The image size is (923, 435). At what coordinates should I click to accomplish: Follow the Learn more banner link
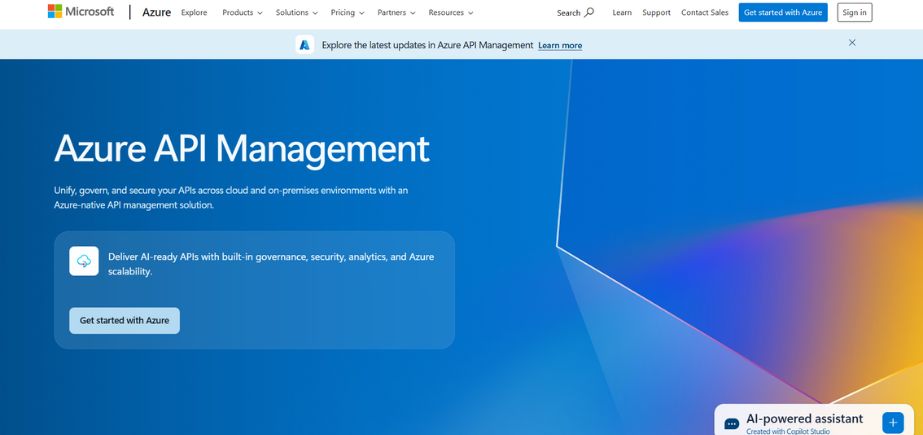[x=560, y=45]
